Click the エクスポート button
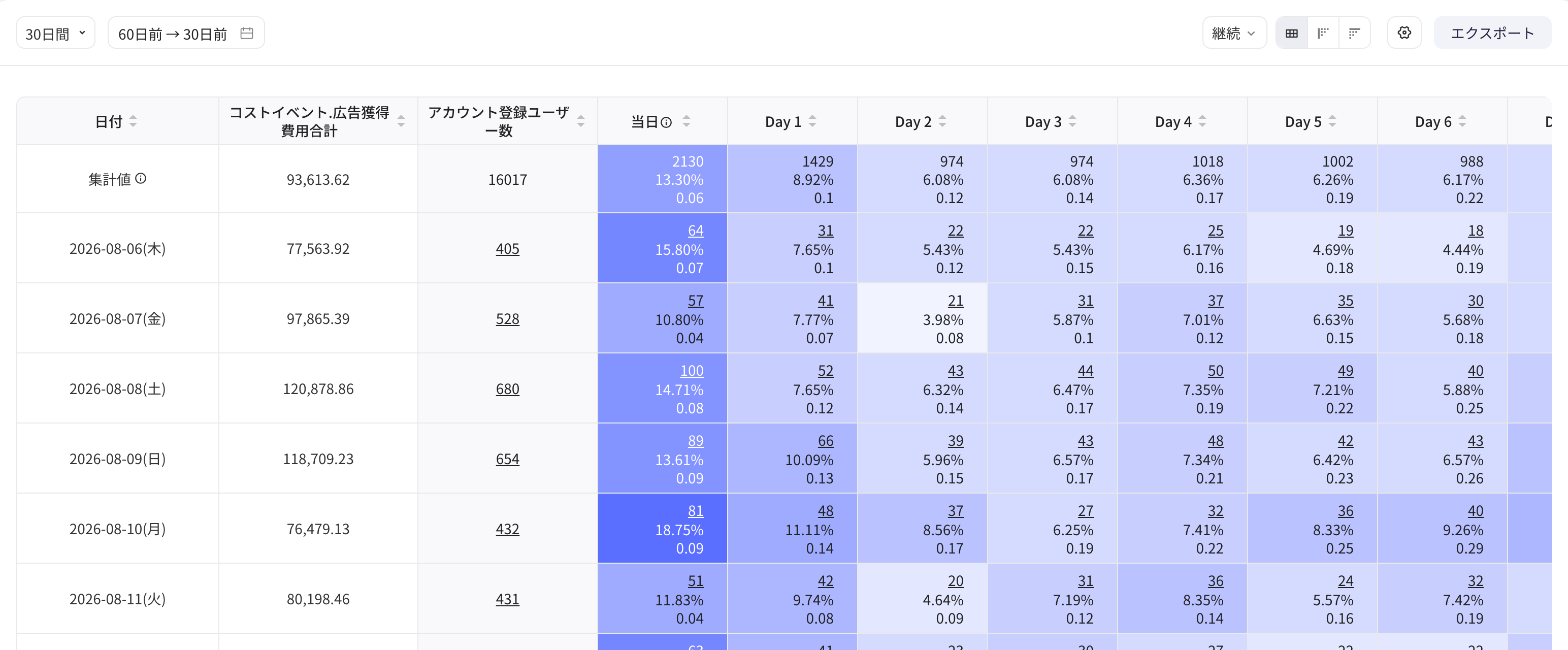The image size is (1568, 650). (x=1492, y=34)
